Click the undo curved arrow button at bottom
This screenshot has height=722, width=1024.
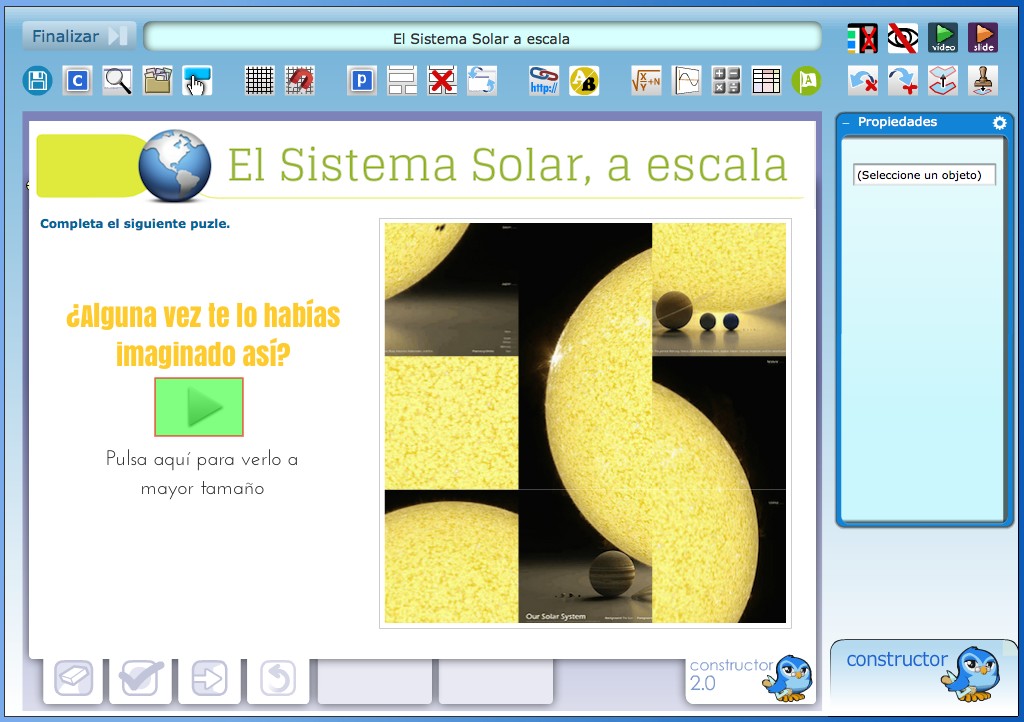[278, 678]
